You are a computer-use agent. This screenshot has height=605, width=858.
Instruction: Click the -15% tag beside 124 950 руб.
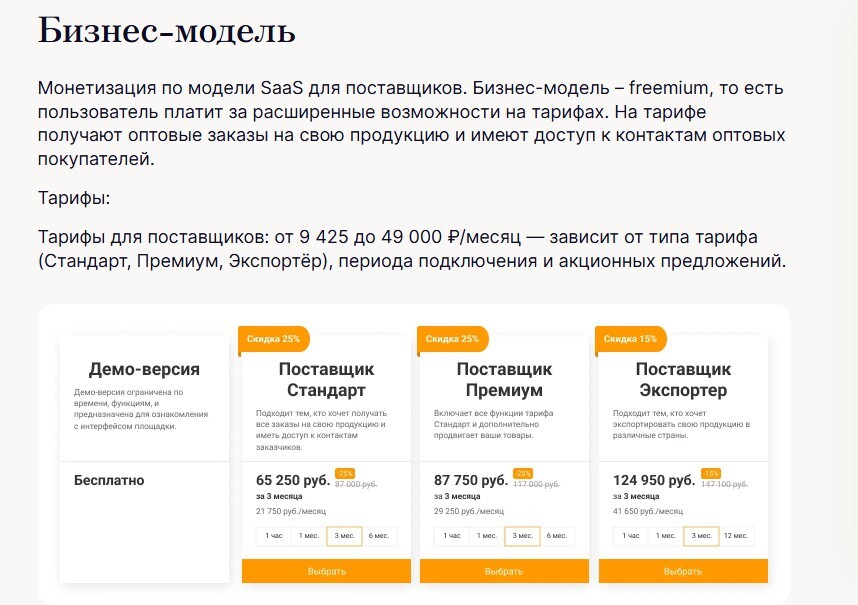pos(711,474)
